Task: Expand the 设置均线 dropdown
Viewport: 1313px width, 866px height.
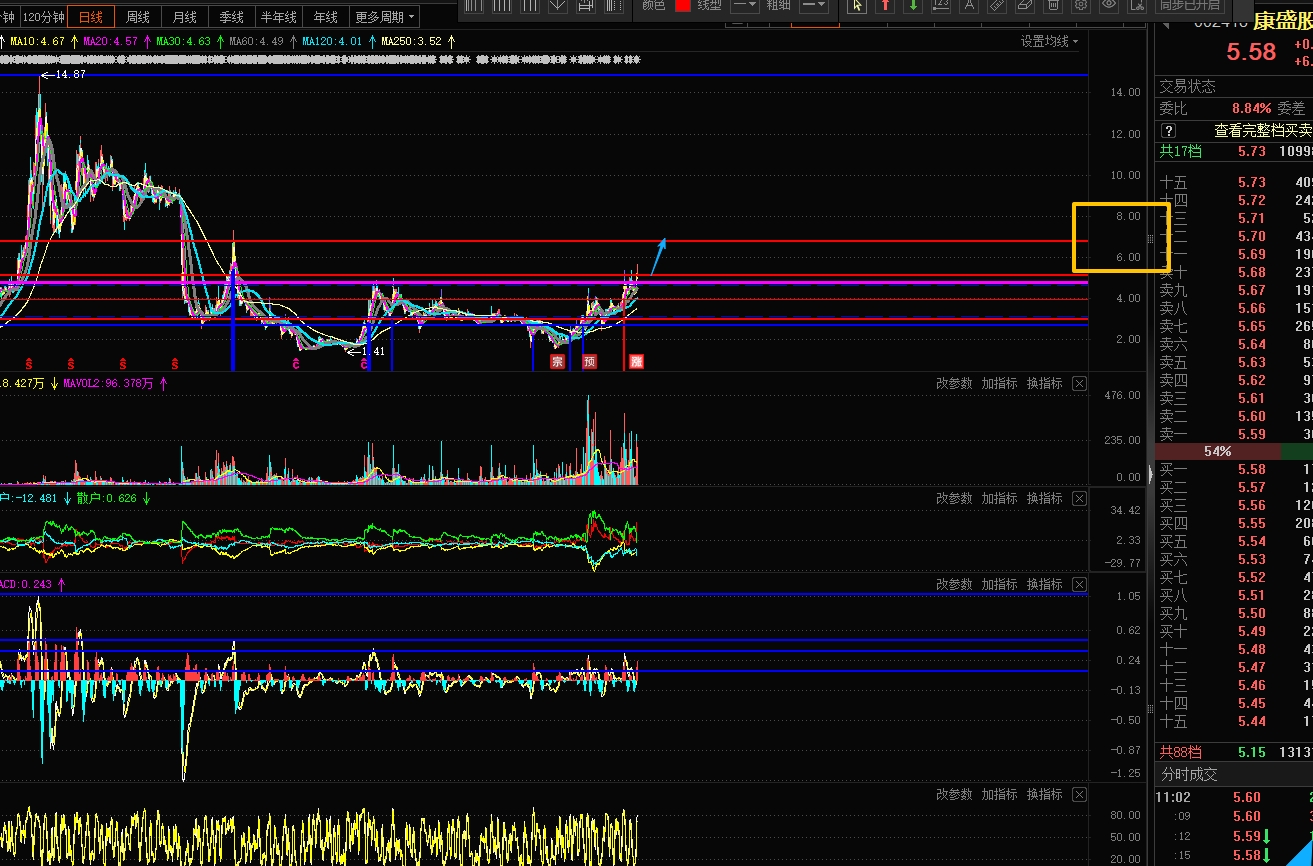Action: [1049, 42]
